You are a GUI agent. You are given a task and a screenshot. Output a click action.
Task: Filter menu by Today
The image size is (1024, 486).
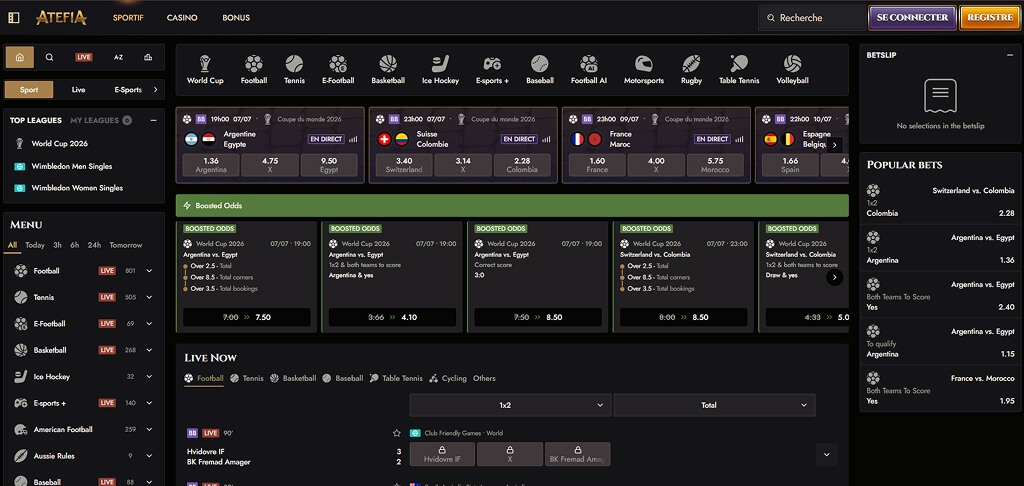[35, 245]
